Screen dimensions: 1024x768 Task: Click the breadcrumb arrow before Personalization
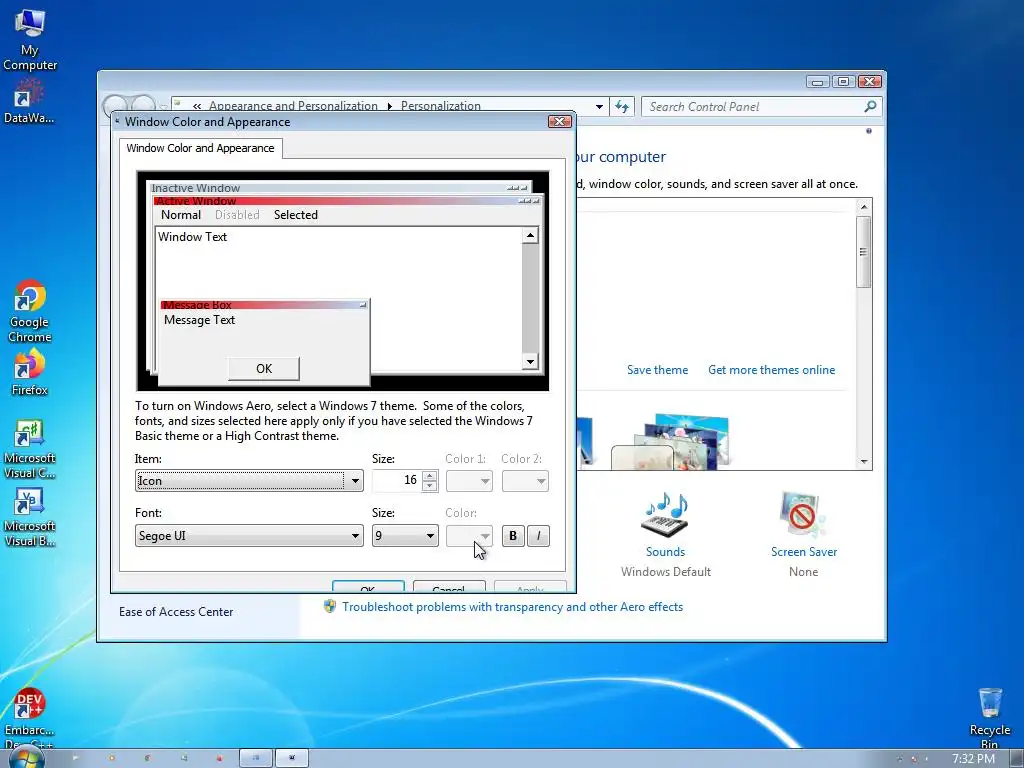point(390,106)
